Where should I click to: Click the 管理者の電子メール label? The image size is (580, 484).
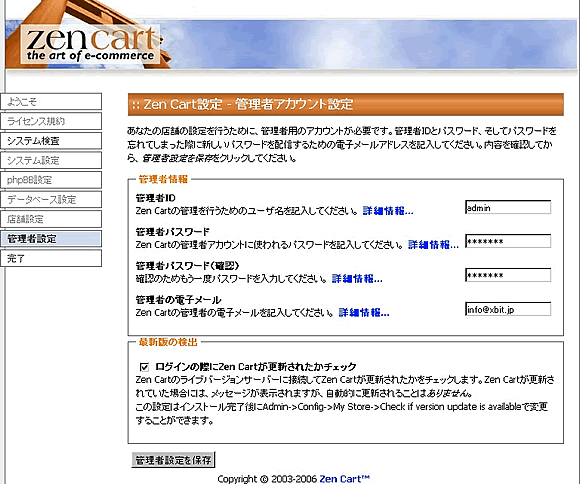178,300
